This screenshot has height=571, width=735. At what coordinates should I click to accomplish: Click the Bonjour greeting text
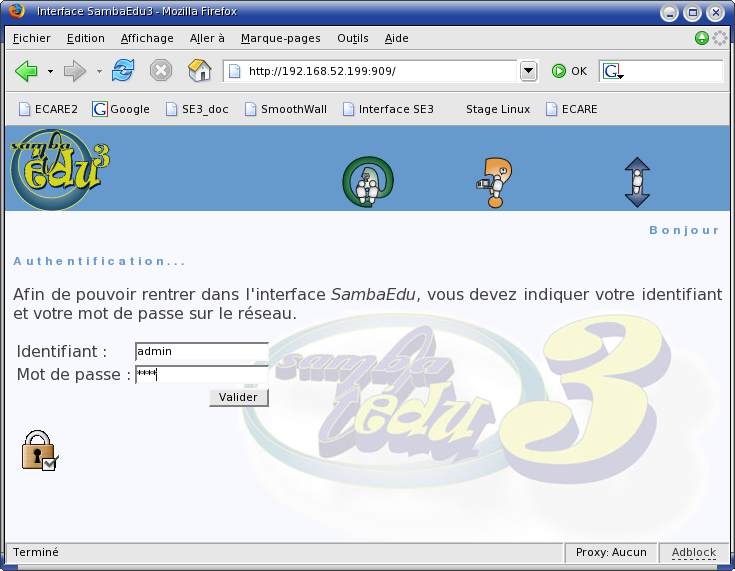coord(684,230)
